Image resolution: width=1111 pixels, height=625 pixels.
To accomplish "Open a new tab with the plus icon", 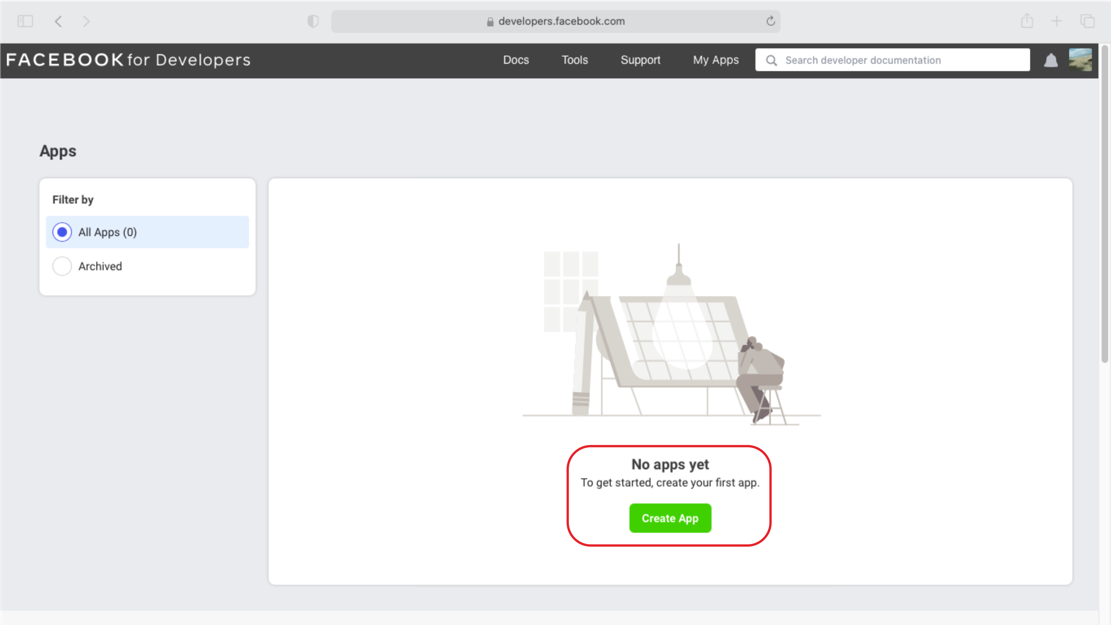I will [x=1056, y=21].
